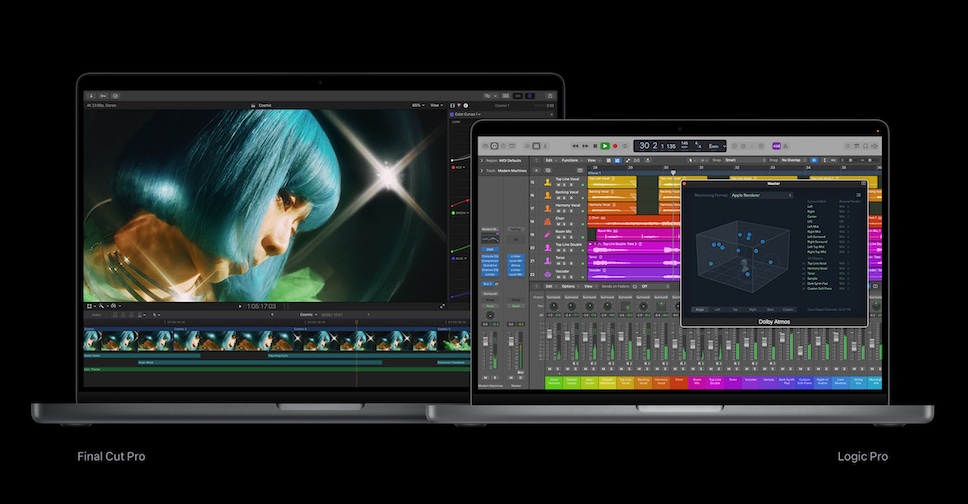Open the Monitoring Format Apple Renderer dropdown
Screen dimensions: 968x504
[x=760, y=195]
